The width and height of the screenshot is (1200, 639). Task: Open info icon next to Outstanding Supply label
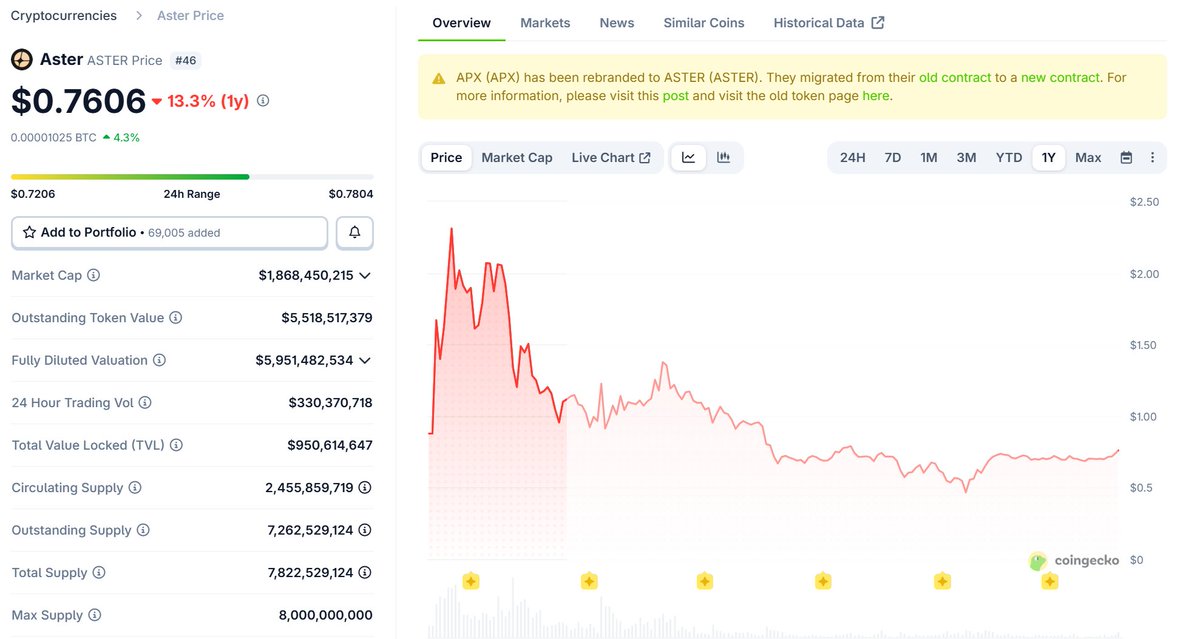tap(143, 530)
